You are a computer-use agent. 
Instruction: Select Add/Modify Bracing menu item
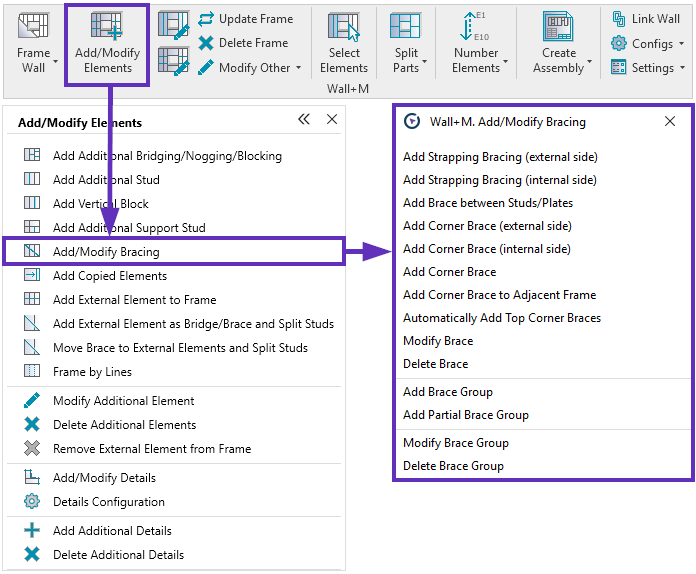pos(106,252)
